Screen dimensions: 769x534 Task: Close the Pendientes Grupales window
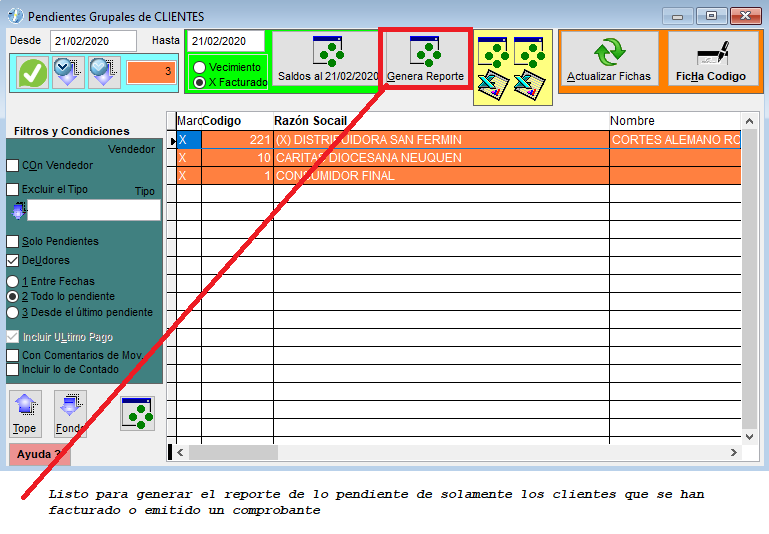(x=745, y=16)
